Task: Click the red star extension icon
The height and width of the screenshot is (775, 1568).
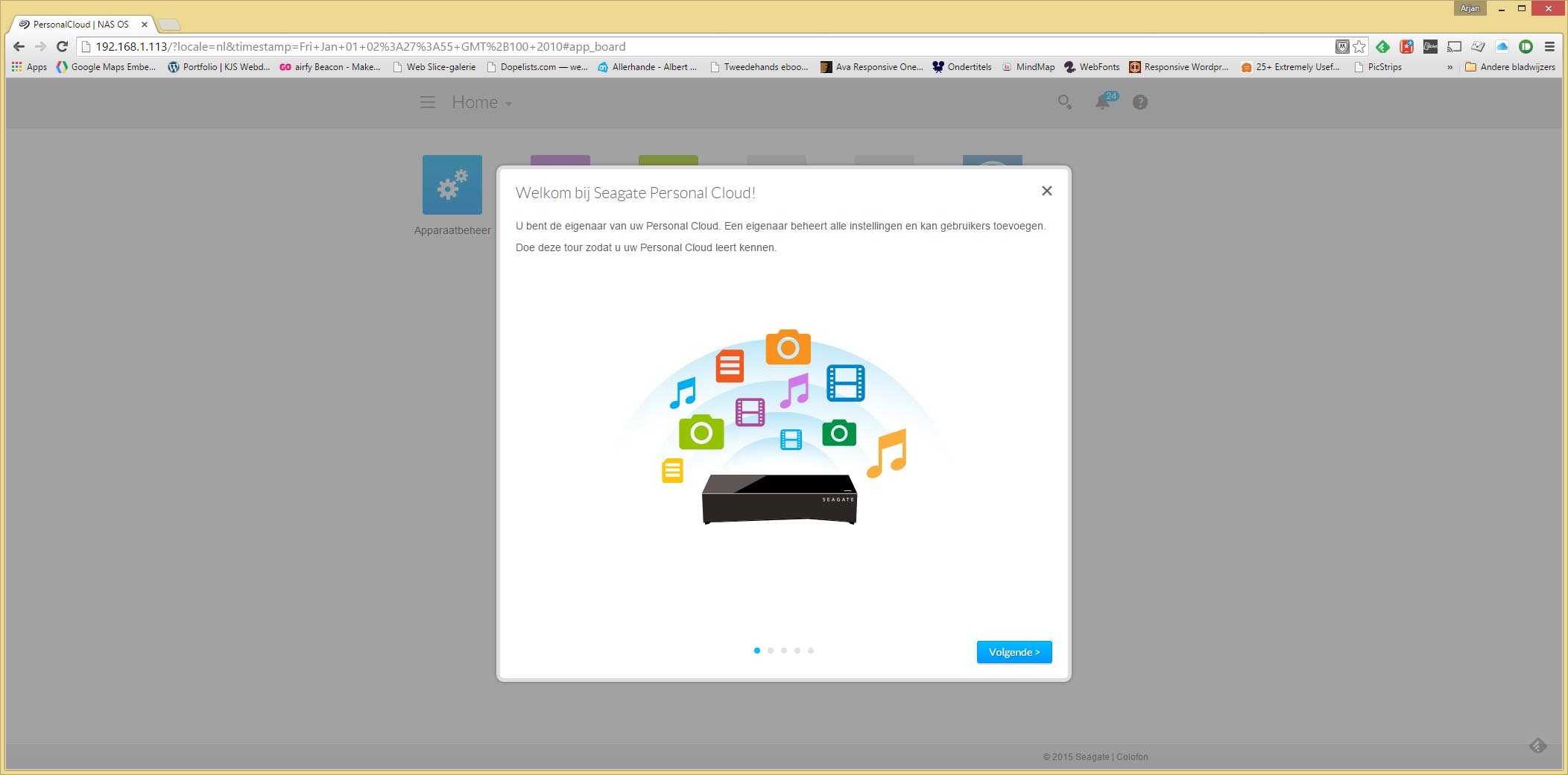Action: [1406, 46]
